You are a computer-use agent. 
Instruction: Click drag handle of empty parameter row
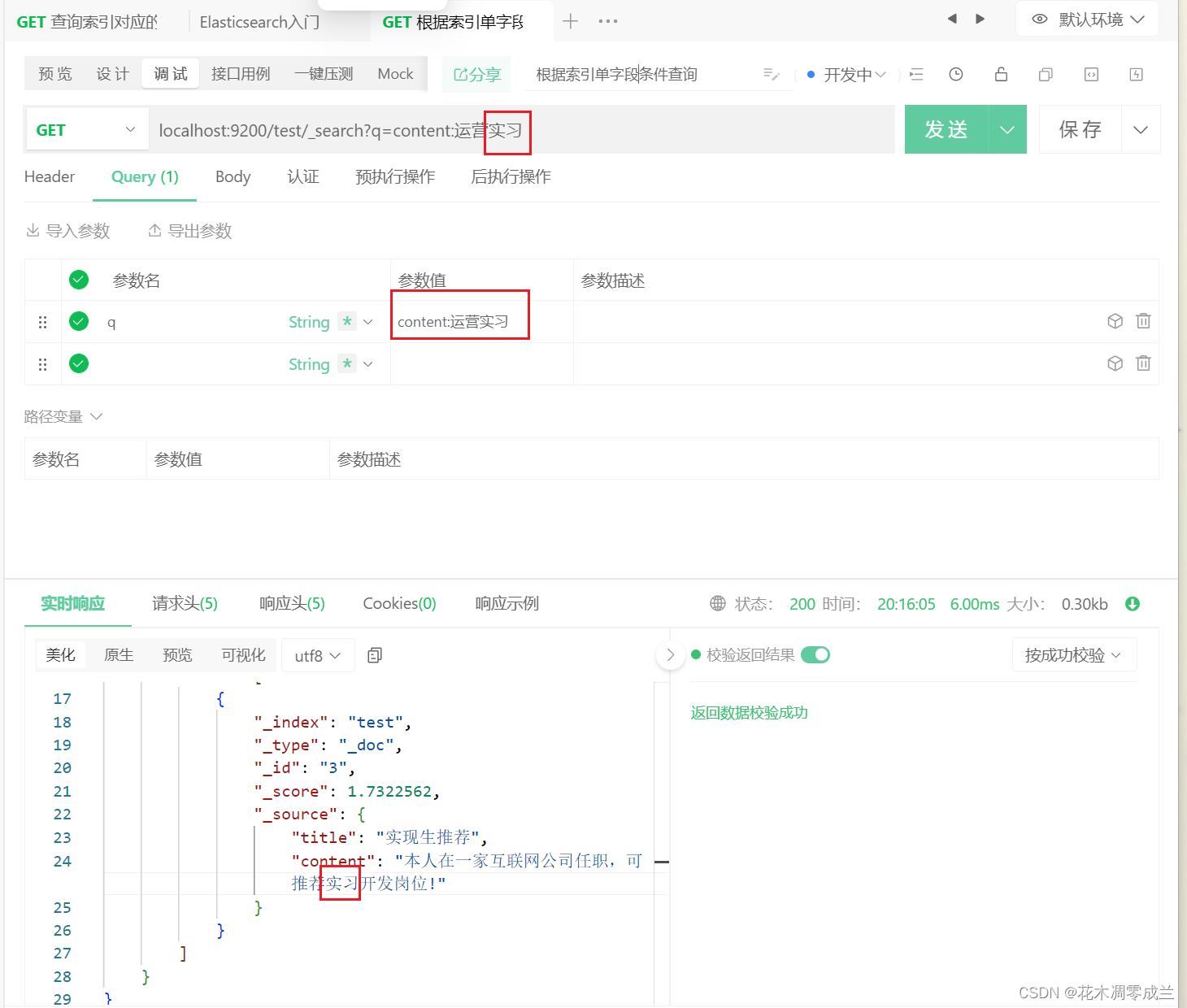click(x=42, y=364)
